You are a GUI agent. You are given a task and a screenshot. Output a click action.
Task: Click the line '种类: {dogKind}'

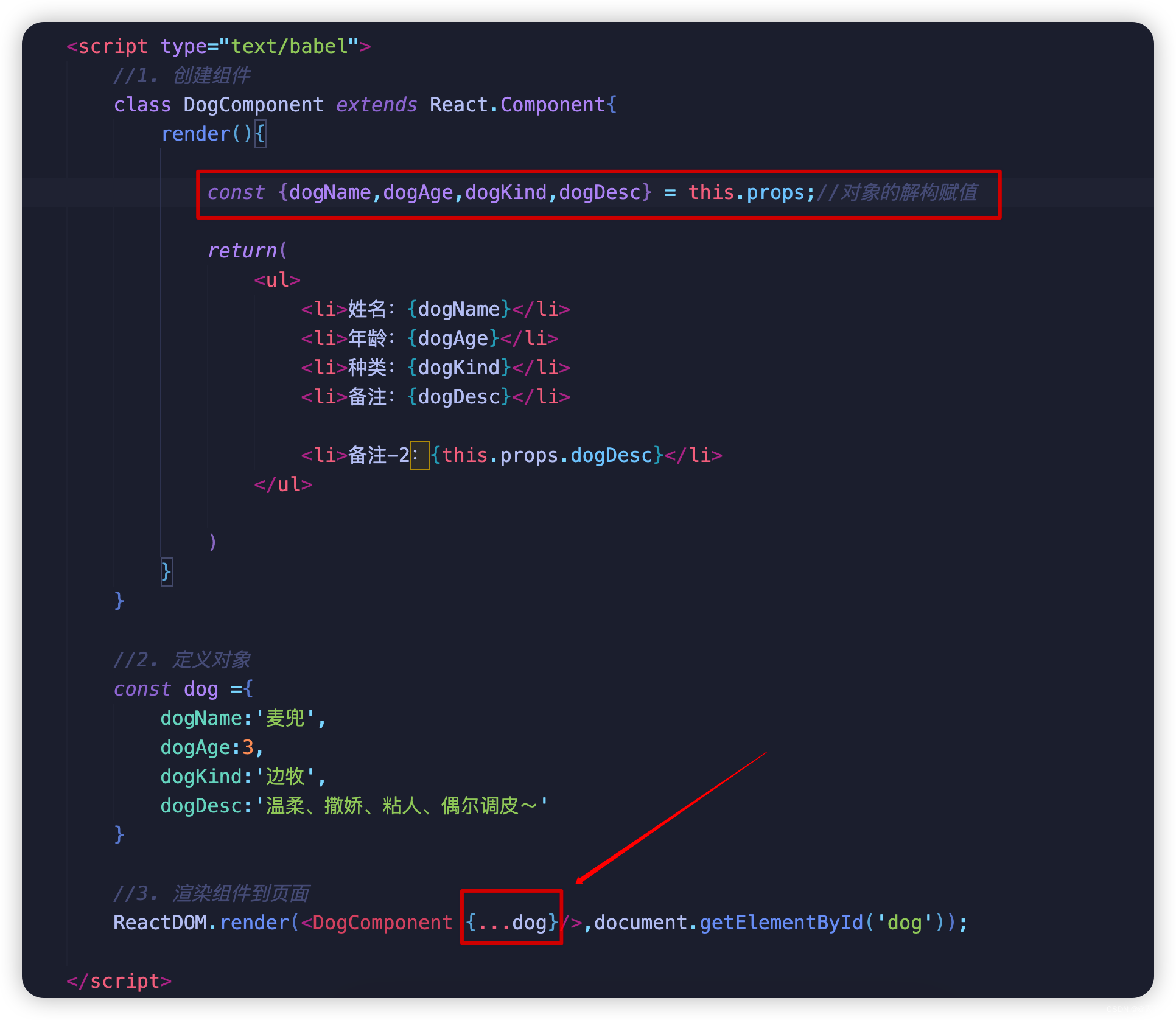tap(435, 368)
